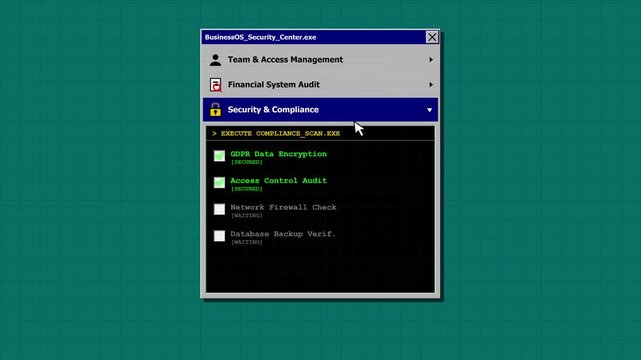
Task: Uncheck the Access Control Audit checkbox
Action: pyautogui.click(x=219, y=182)
